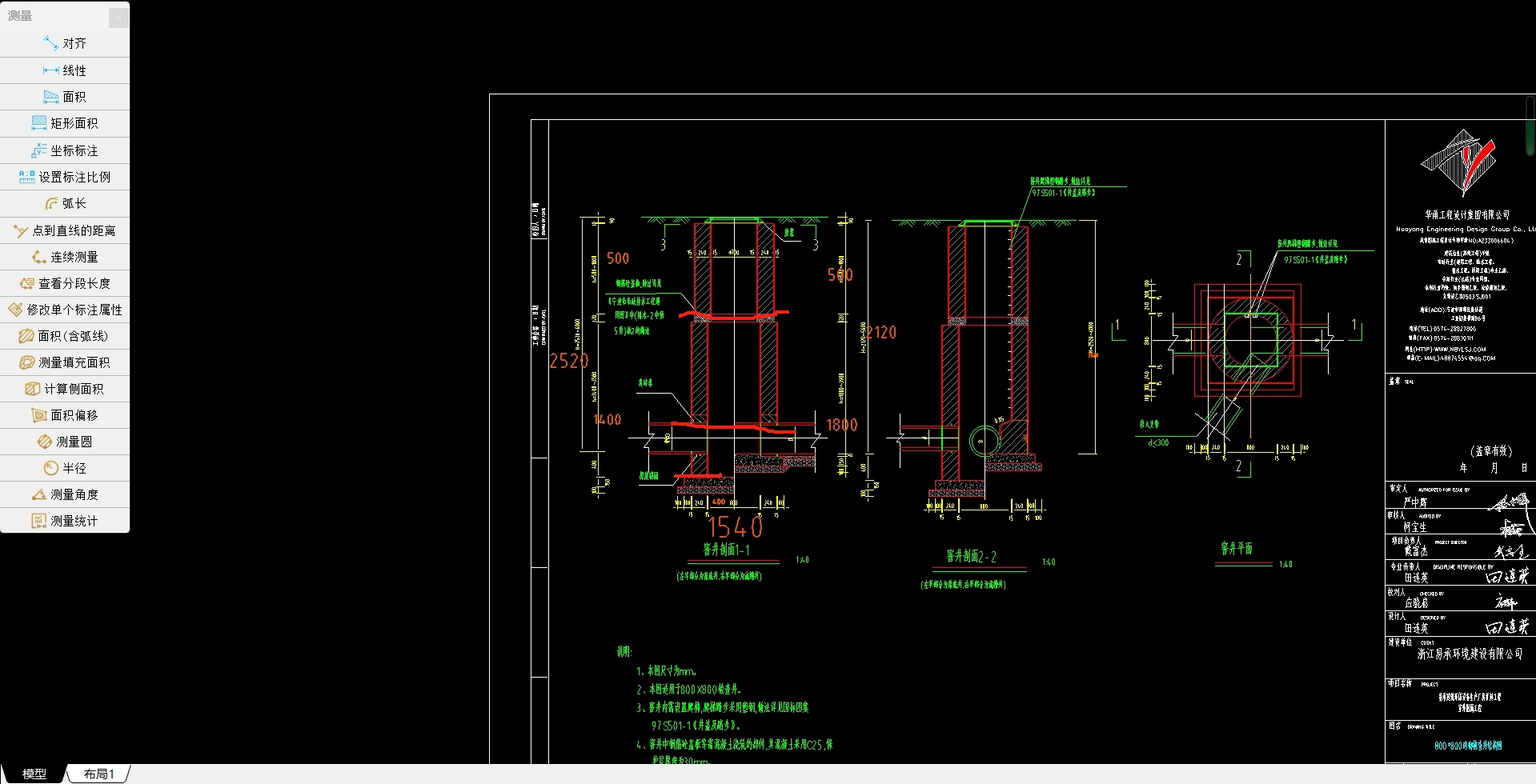Open 修改单个标注属性 annotation property editor
This screenshot has height=784, width=1536.
65,310
